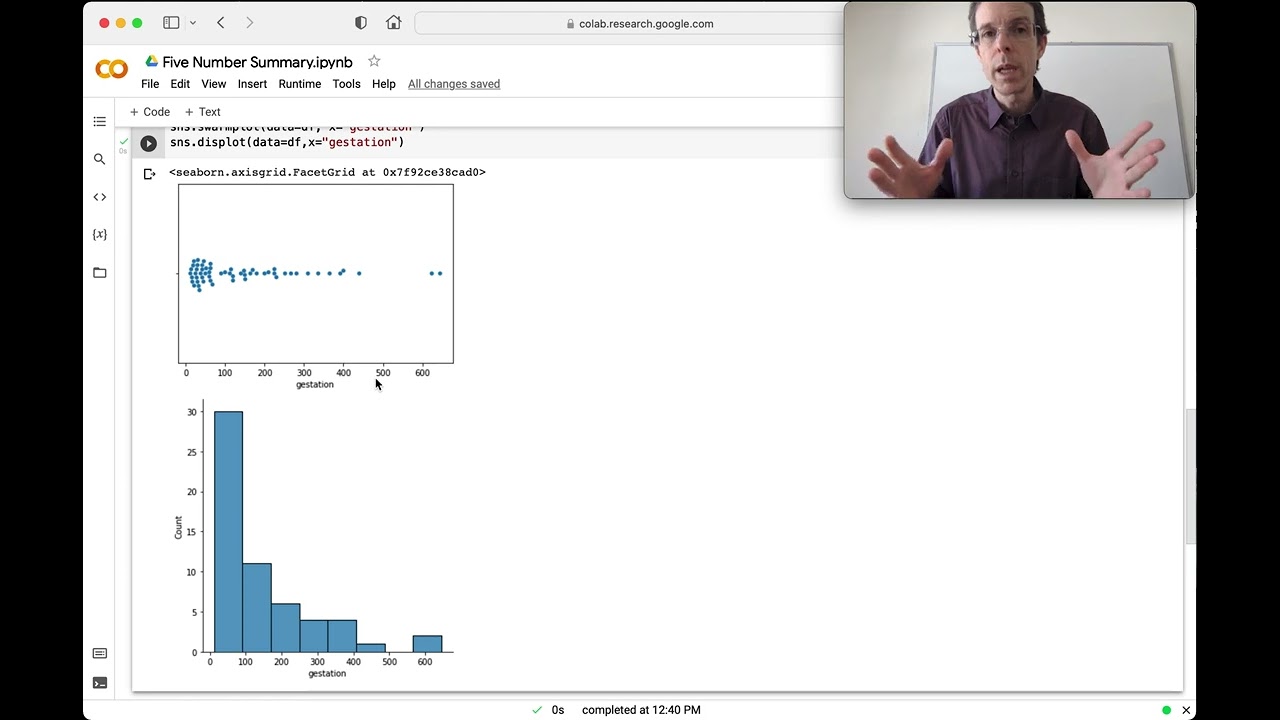Open the terminal icon at sidebar bottom
Screen dimensions: 1280x720
pos(99,683)
